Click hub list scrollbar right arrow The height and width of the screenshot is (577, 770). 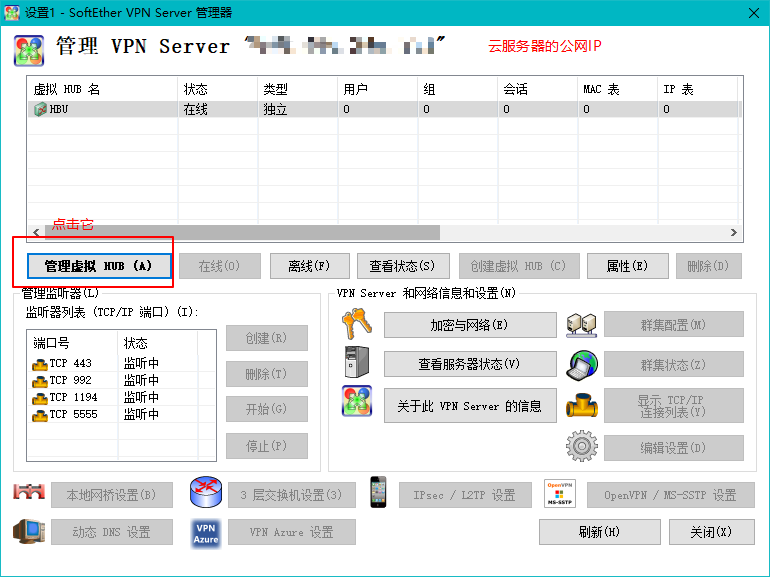tap(734, 232)
